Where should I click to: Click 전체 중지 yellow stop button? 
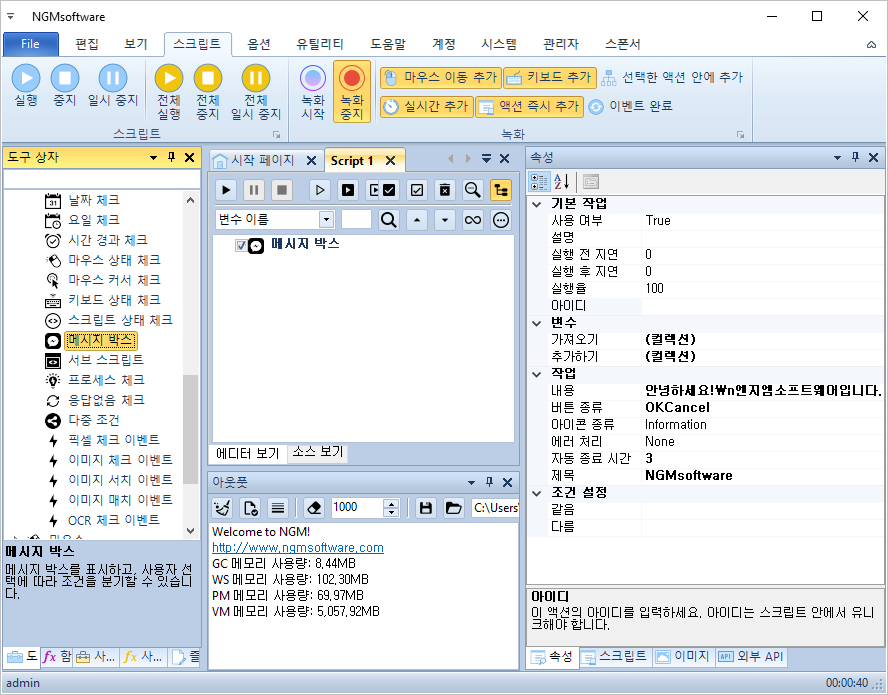208,92
